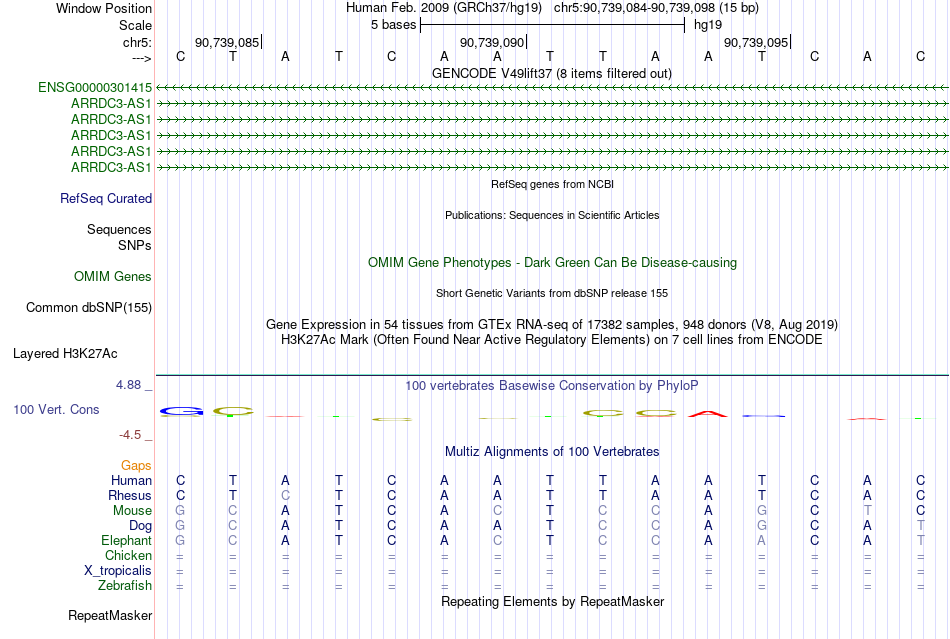Click the RefSeq genes from NCBI title
This screenshot has width=950, height=639.
[553, 184]
